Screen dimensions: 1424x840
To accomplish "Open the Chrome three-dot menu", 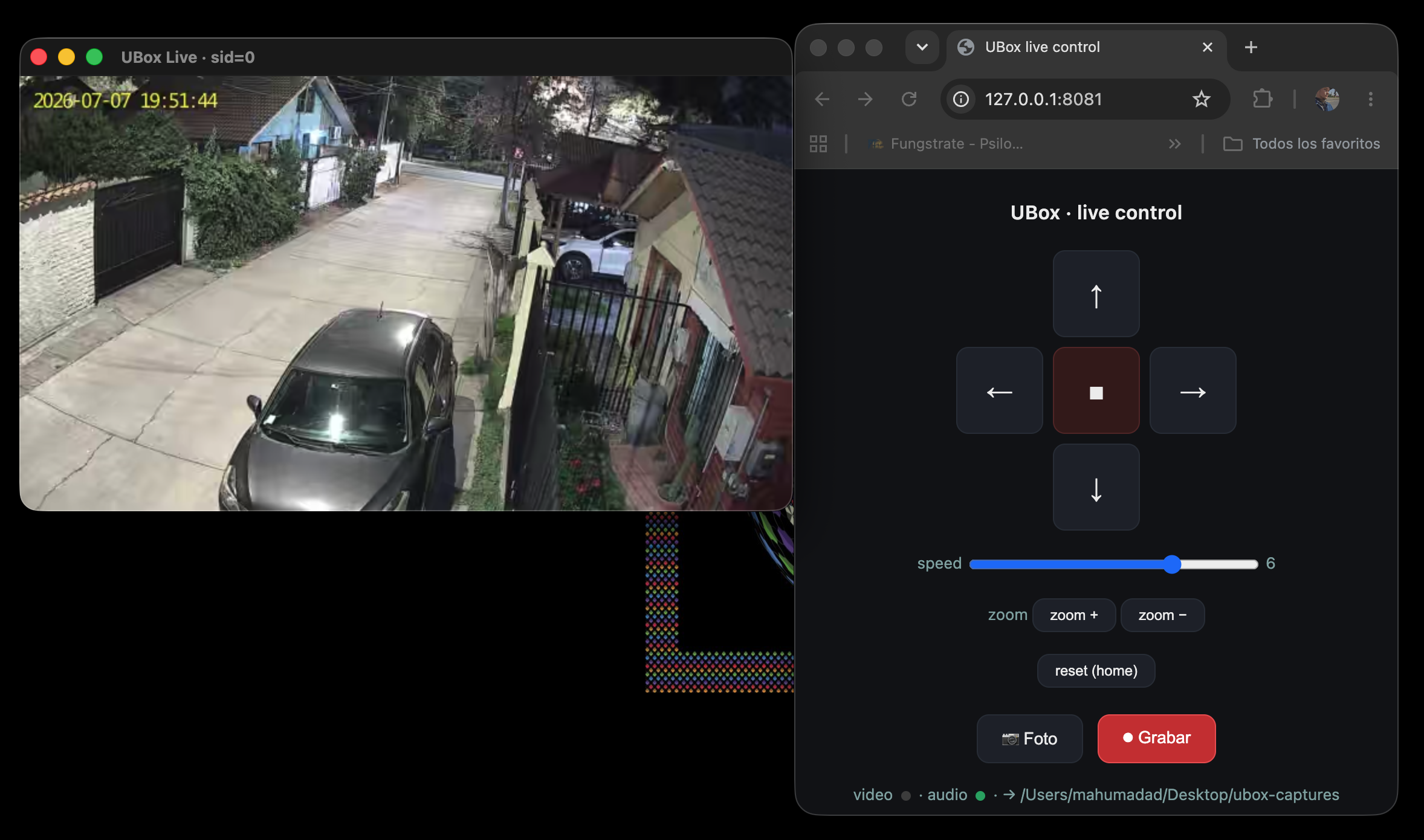I will [1370, 99].
